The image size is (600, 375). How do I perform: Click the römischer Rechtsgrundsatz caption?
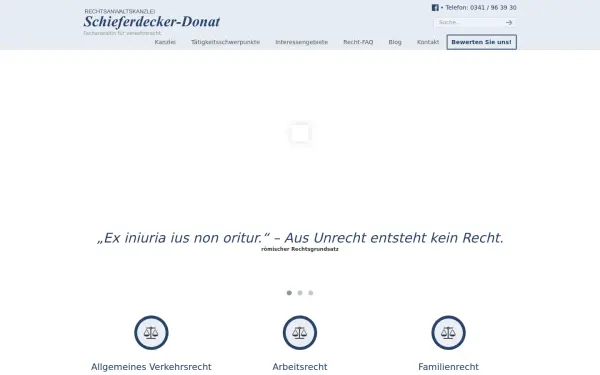(x=300, y=249)
